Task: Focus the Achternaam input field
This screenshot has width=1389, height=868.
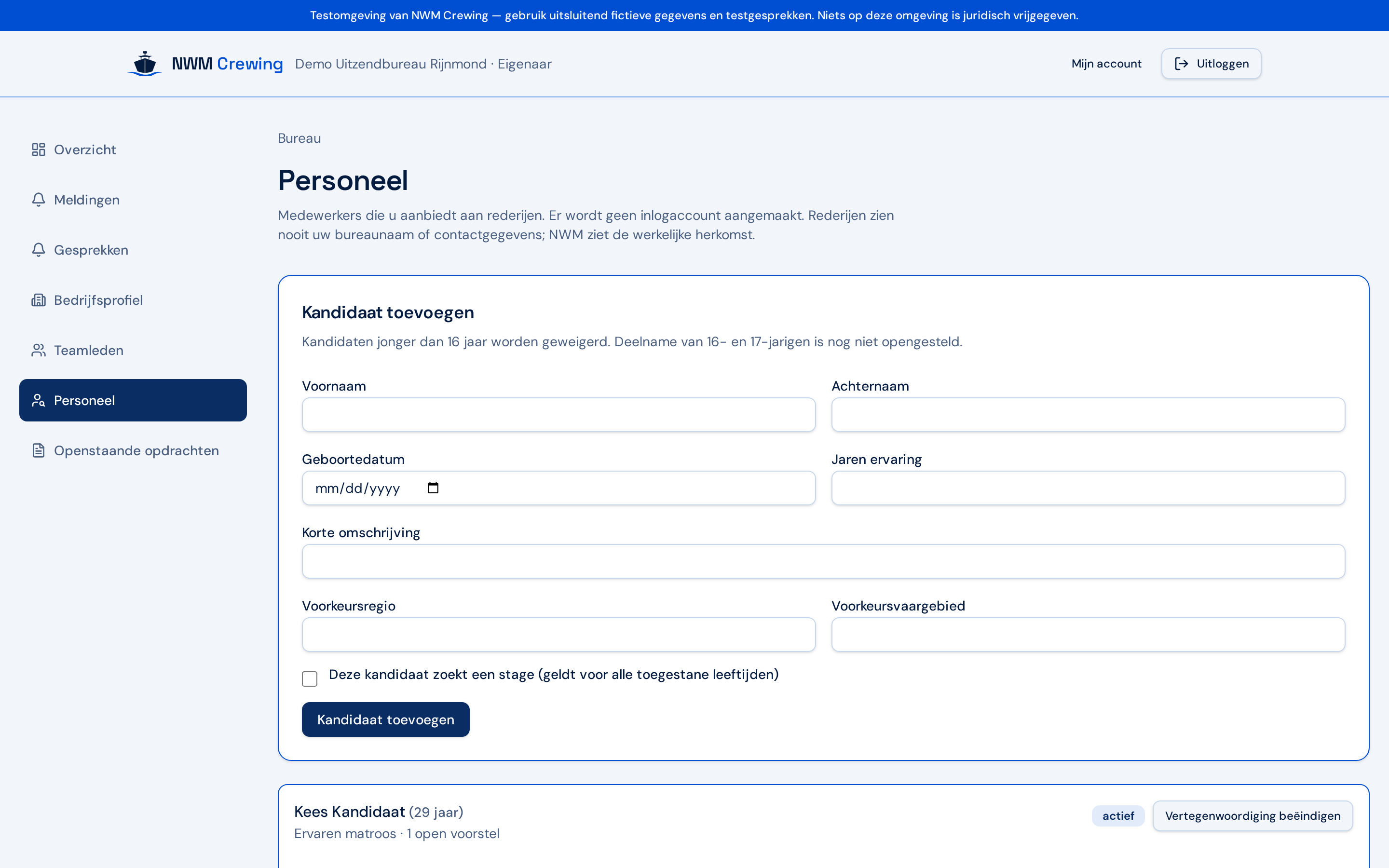Action: (1088, 415)
